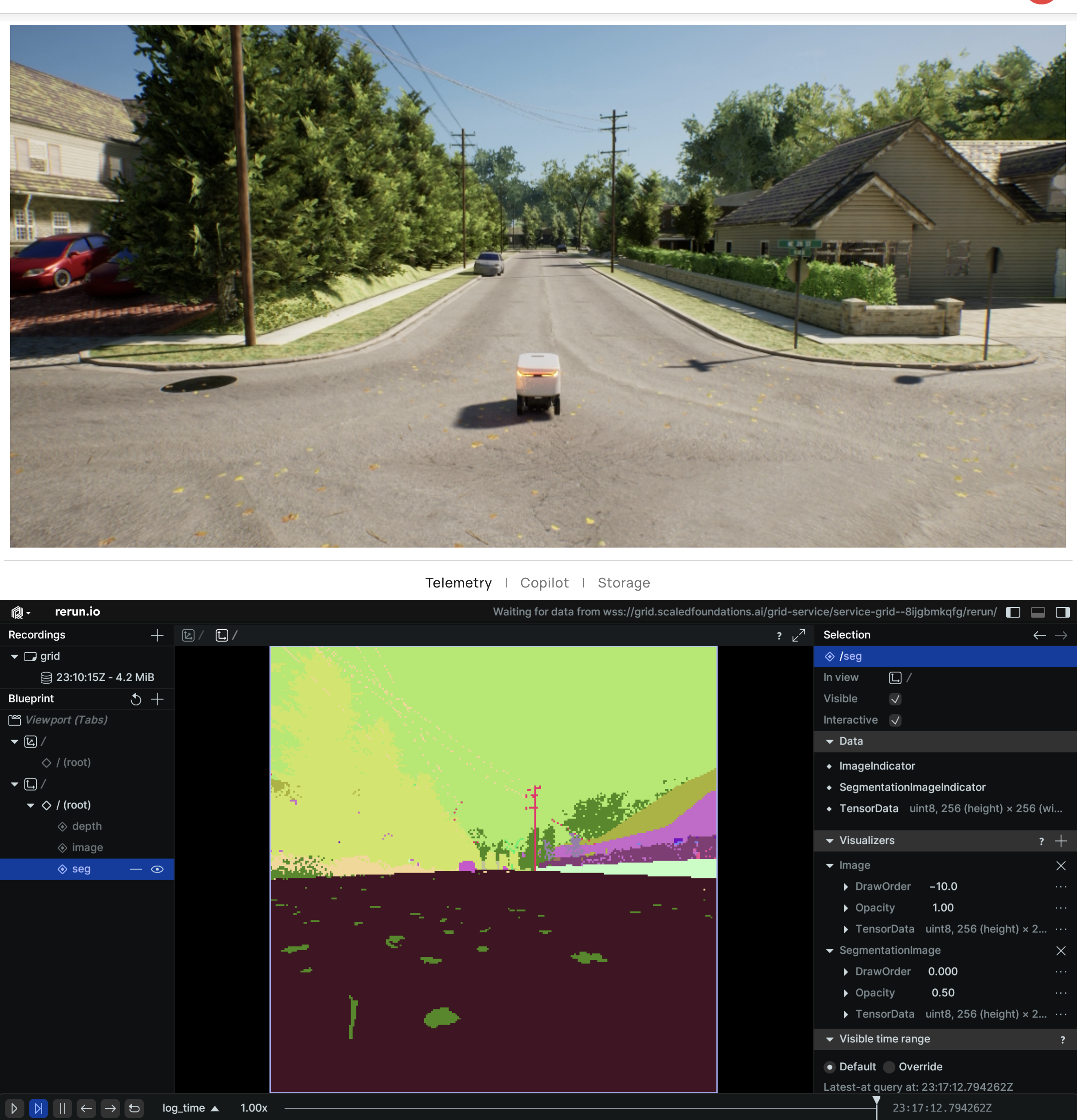Viewport: 1077px width, 1120px height.
Task: Maximize the viewport with expand arrows icon
Action: 798,635
